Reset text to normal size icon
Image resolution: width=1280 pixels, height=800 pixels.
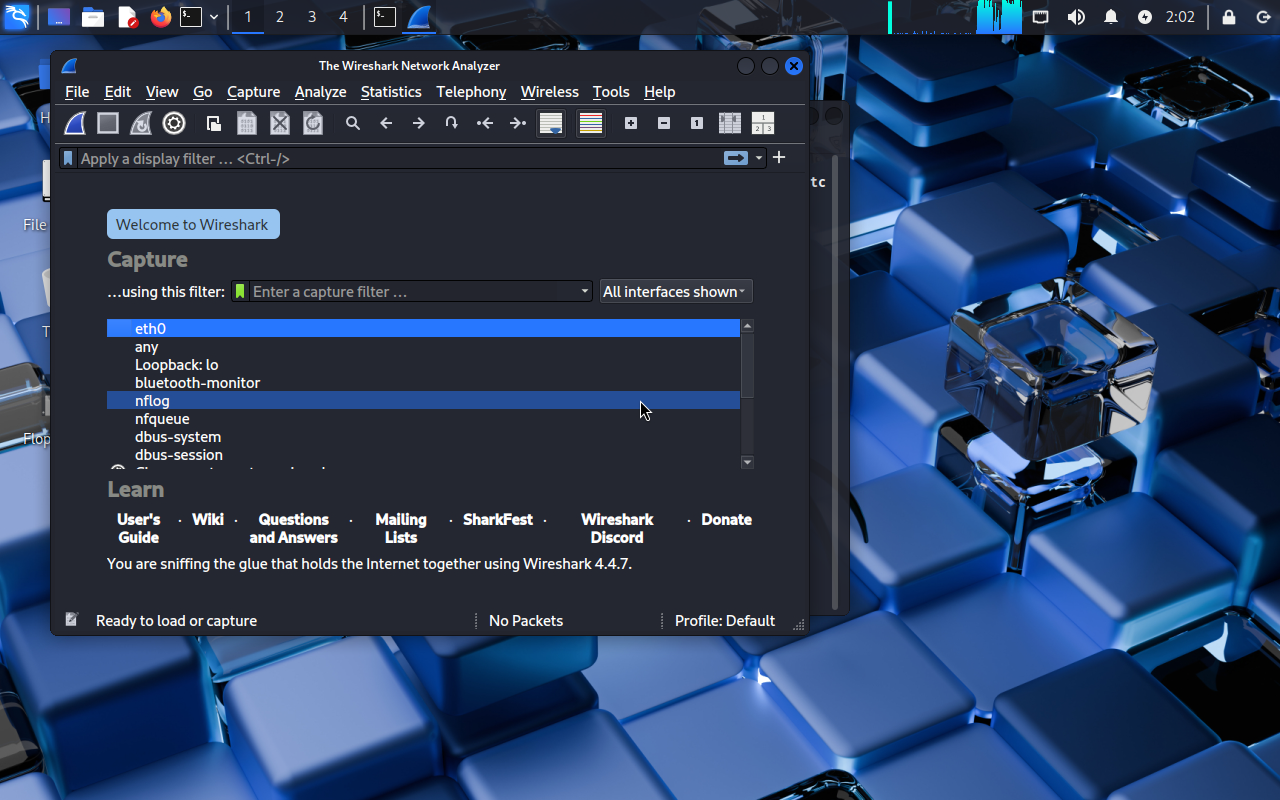tap(697, 123)
